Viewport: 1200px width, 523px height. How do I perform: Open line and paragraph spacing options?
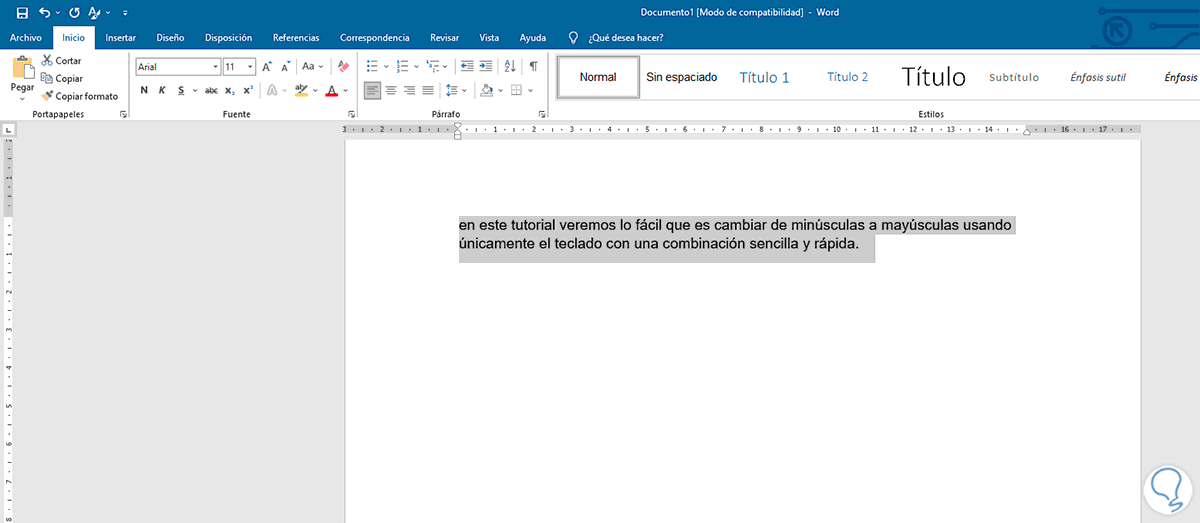click(452, 90)
